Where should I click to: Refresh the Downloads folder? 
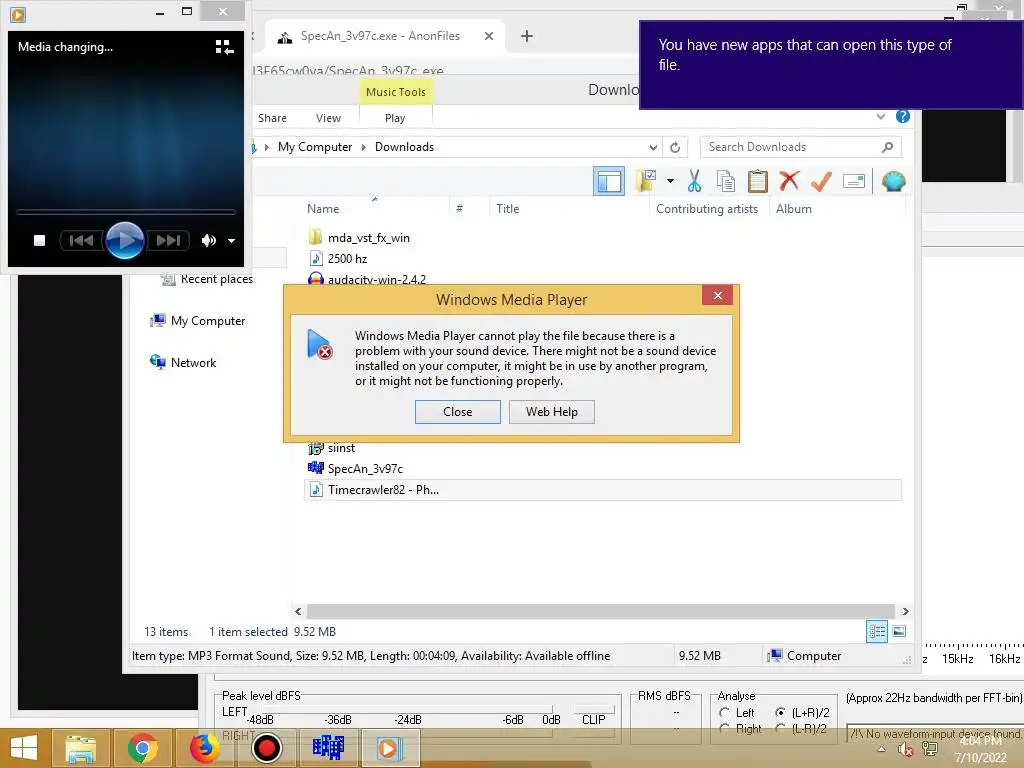tap(675, 148)
